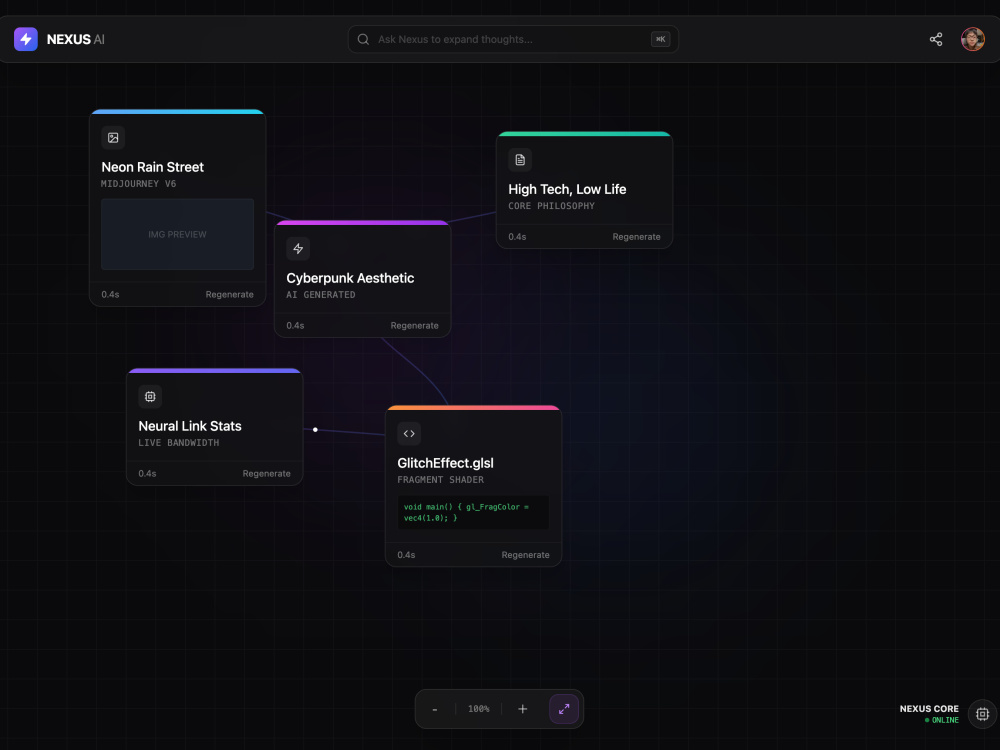Regenerate the GlitchEffect.glsl node
Screen dimensions: 1000x750
coord(525,555)
